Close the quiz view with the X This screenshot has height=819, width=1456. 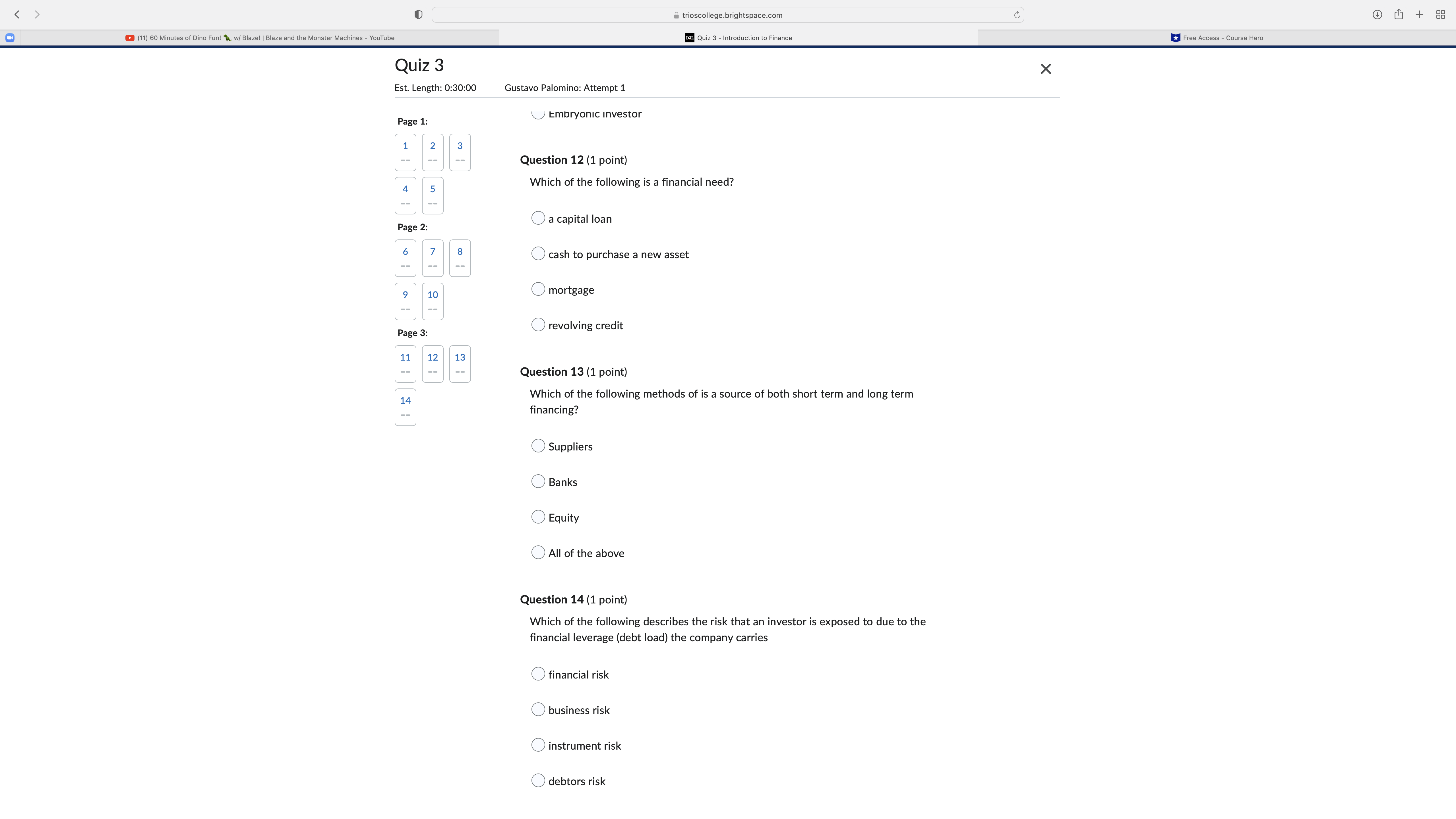pyautogui.click(x=1045, y=68)
